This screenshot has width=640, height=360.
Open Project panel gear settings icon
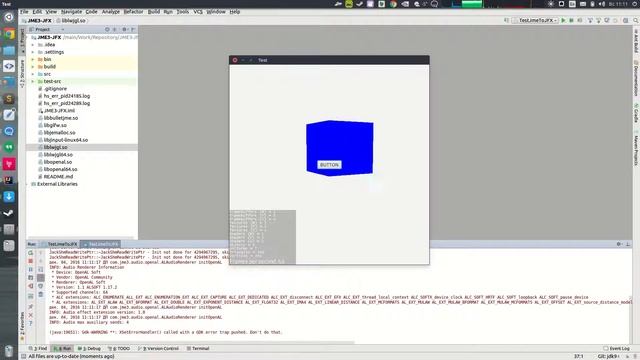tap(124, 29)
